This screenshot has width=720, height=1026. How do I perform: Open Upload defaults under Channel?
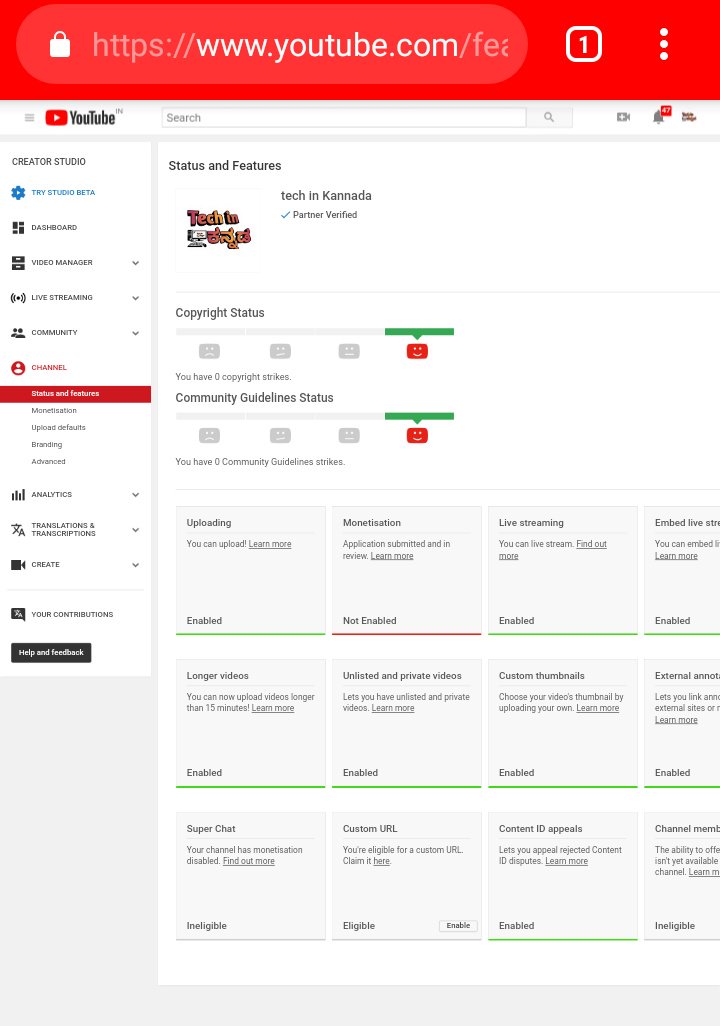point(58,428)
